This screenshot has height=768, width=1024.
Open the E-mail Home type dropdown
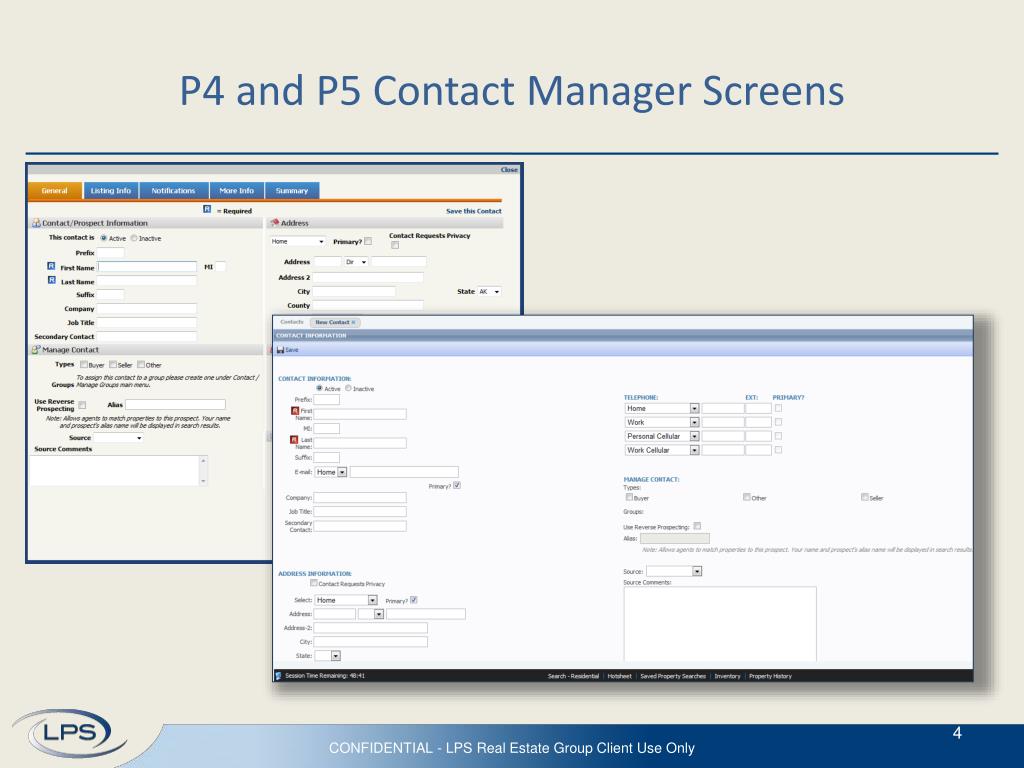click(x=331, y=472)
